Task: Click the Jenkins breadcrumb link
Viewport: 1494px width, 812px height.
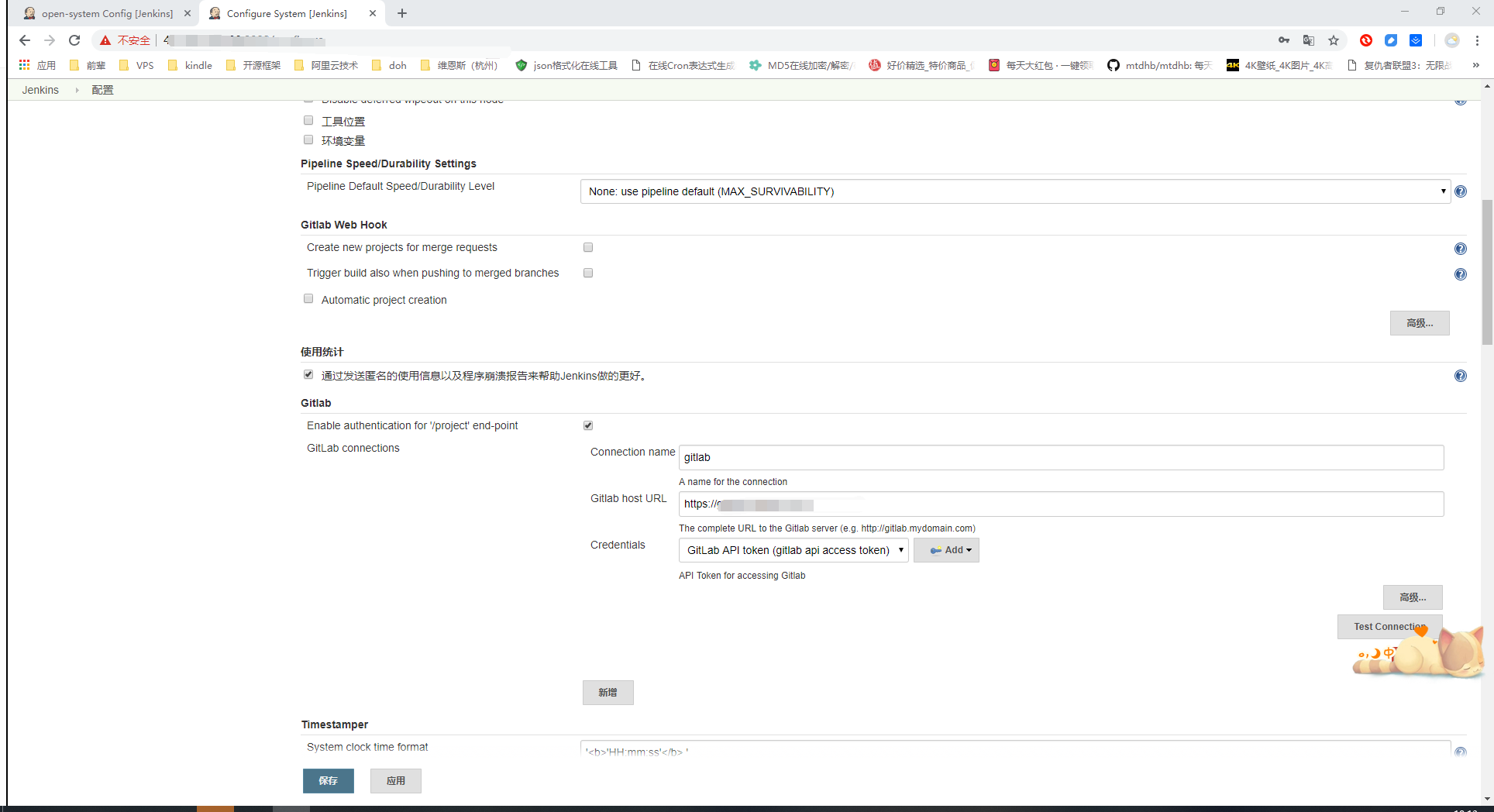Action: click(x=40, y=89)
